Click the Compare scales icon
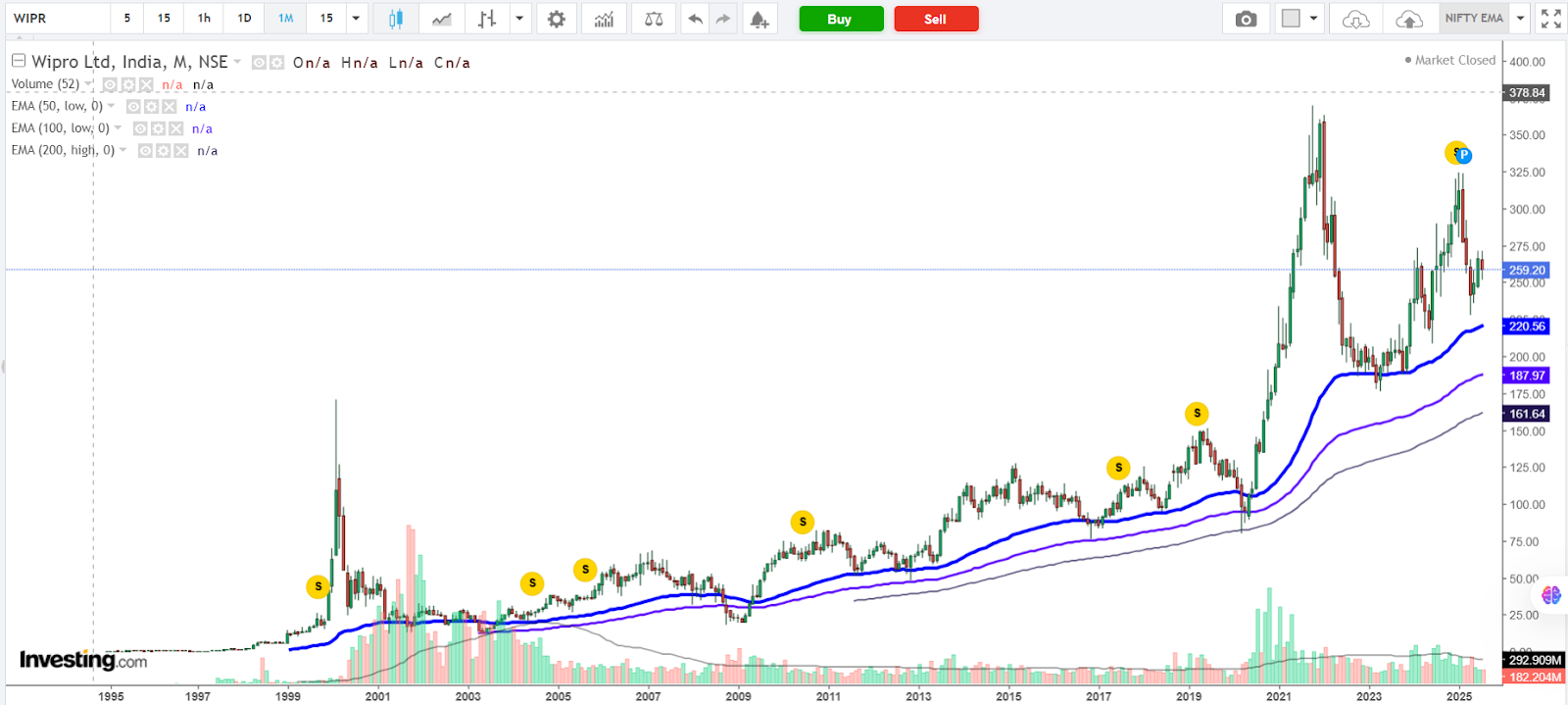Screen dimensions: 1568x705 pyautogui.click(x=654, y=19)
